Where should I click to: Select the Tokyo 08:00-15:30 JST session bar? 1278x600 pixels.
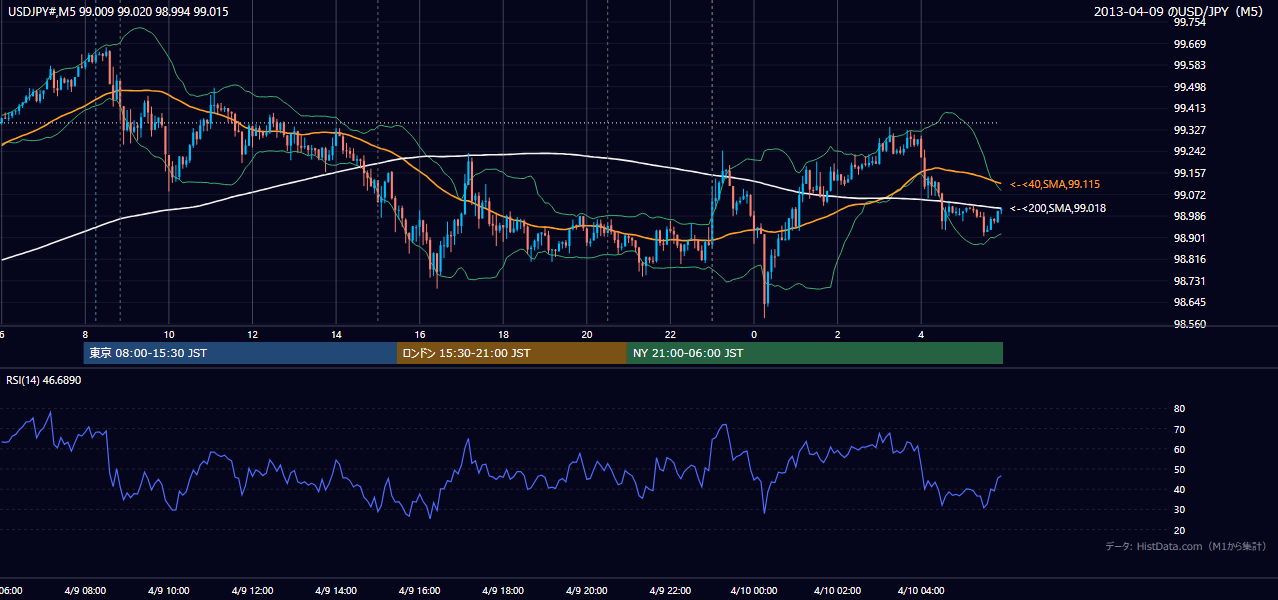tap(241, 354)
